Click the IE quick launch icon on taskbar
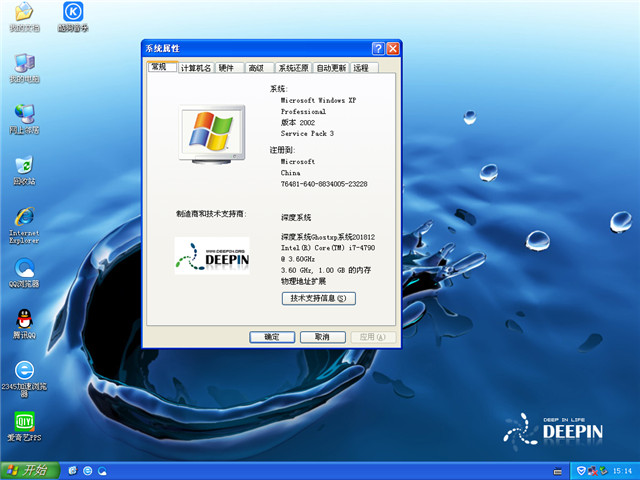Image resolution: width=640 pixels, height=480 pixels. 87,471
